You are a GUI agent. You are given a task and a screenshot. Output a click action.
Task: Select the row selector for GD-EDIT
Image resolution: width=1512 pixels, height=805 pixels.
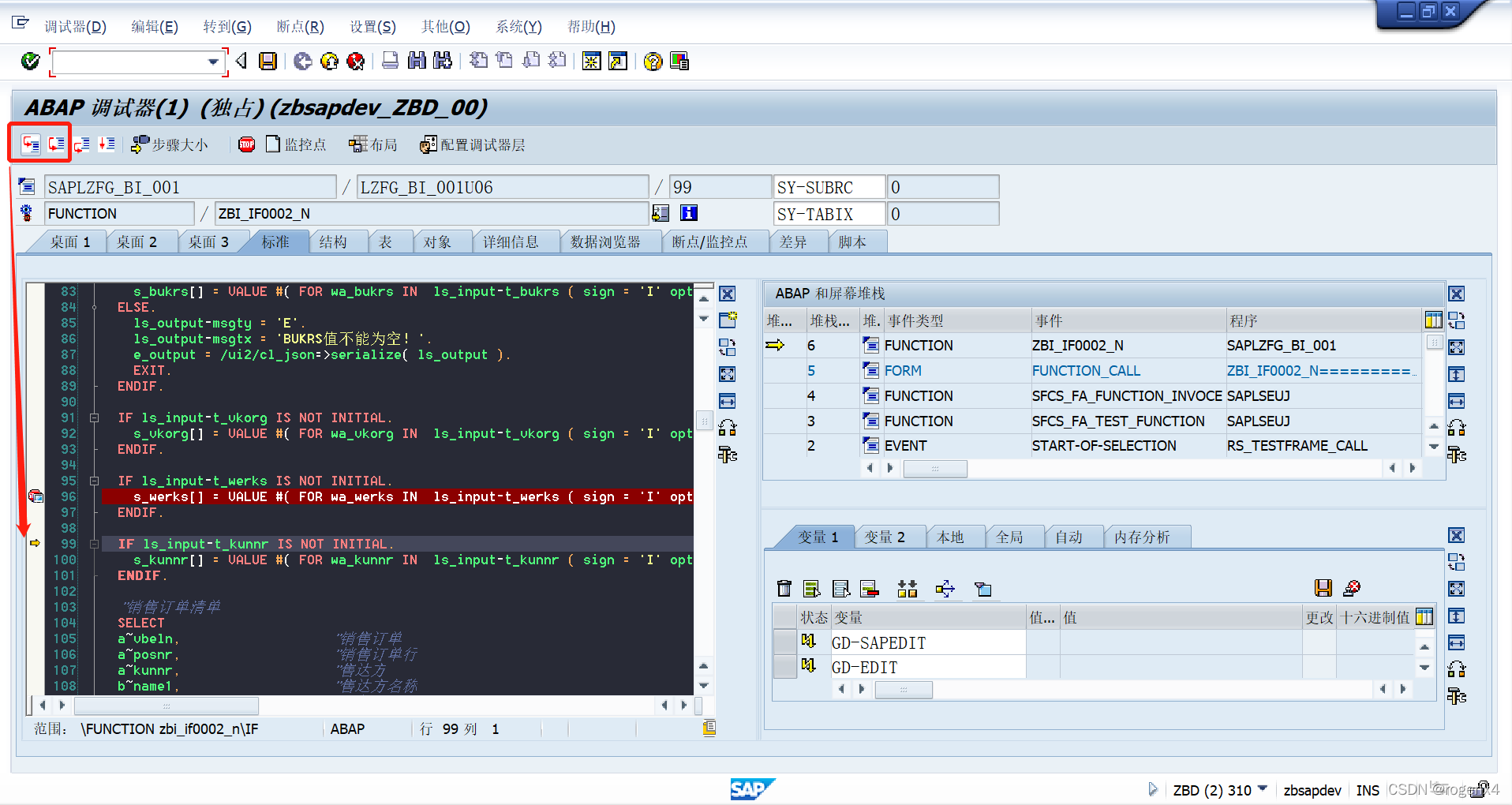coord(784,667)
